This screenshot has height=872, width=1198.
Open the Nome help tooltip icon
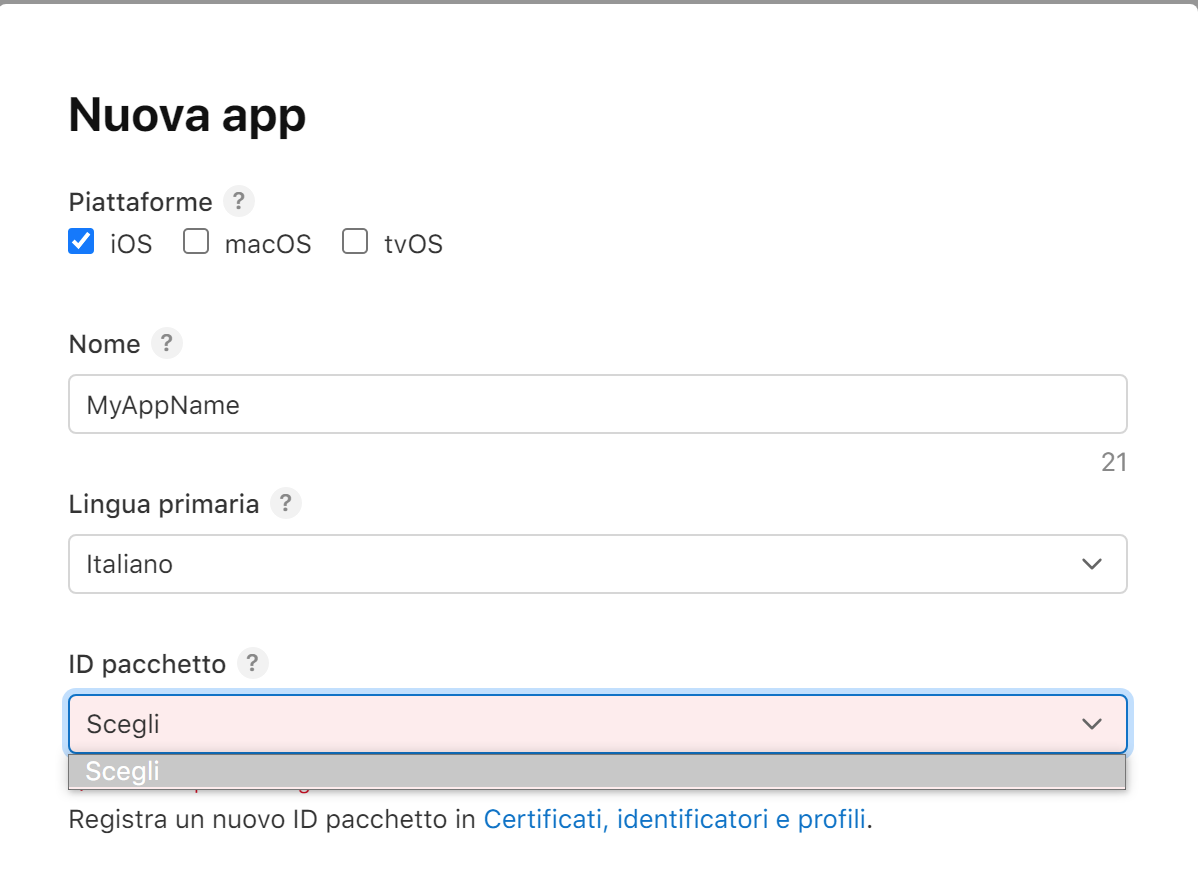pos(167,343)
